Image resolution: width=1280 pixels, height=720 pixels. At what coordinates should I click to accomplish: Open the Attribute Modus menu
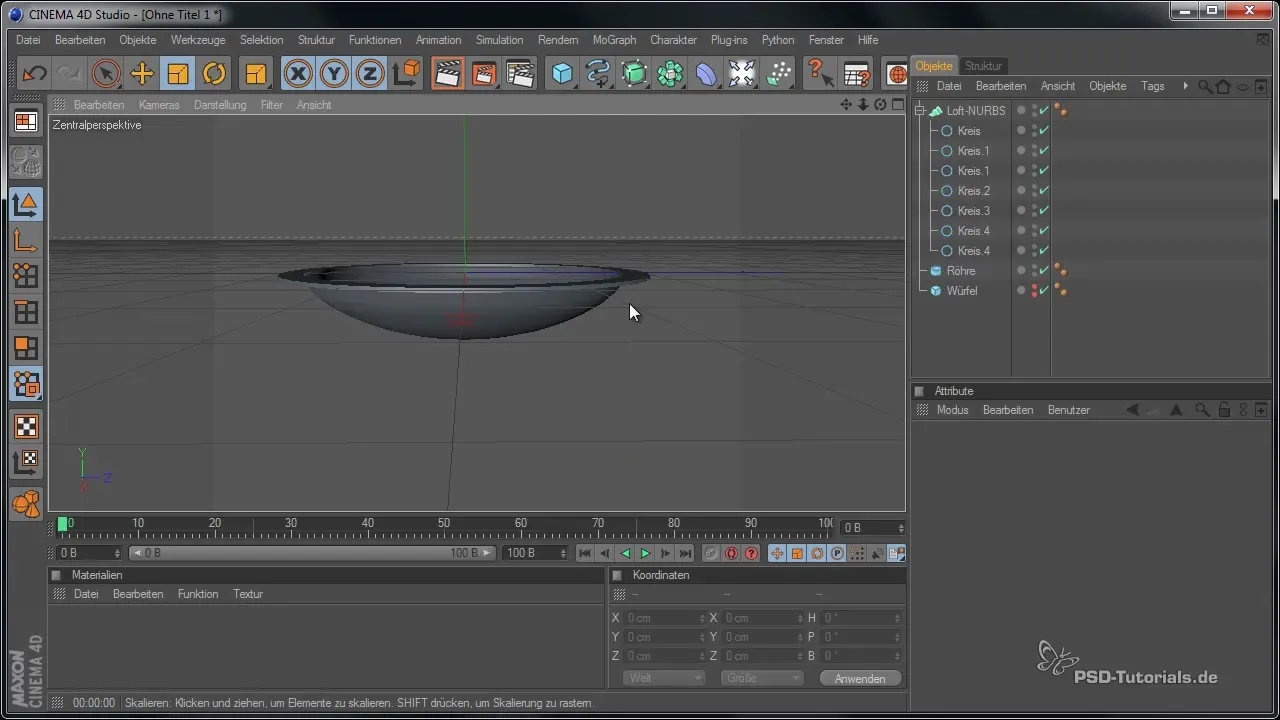point(952,410)
